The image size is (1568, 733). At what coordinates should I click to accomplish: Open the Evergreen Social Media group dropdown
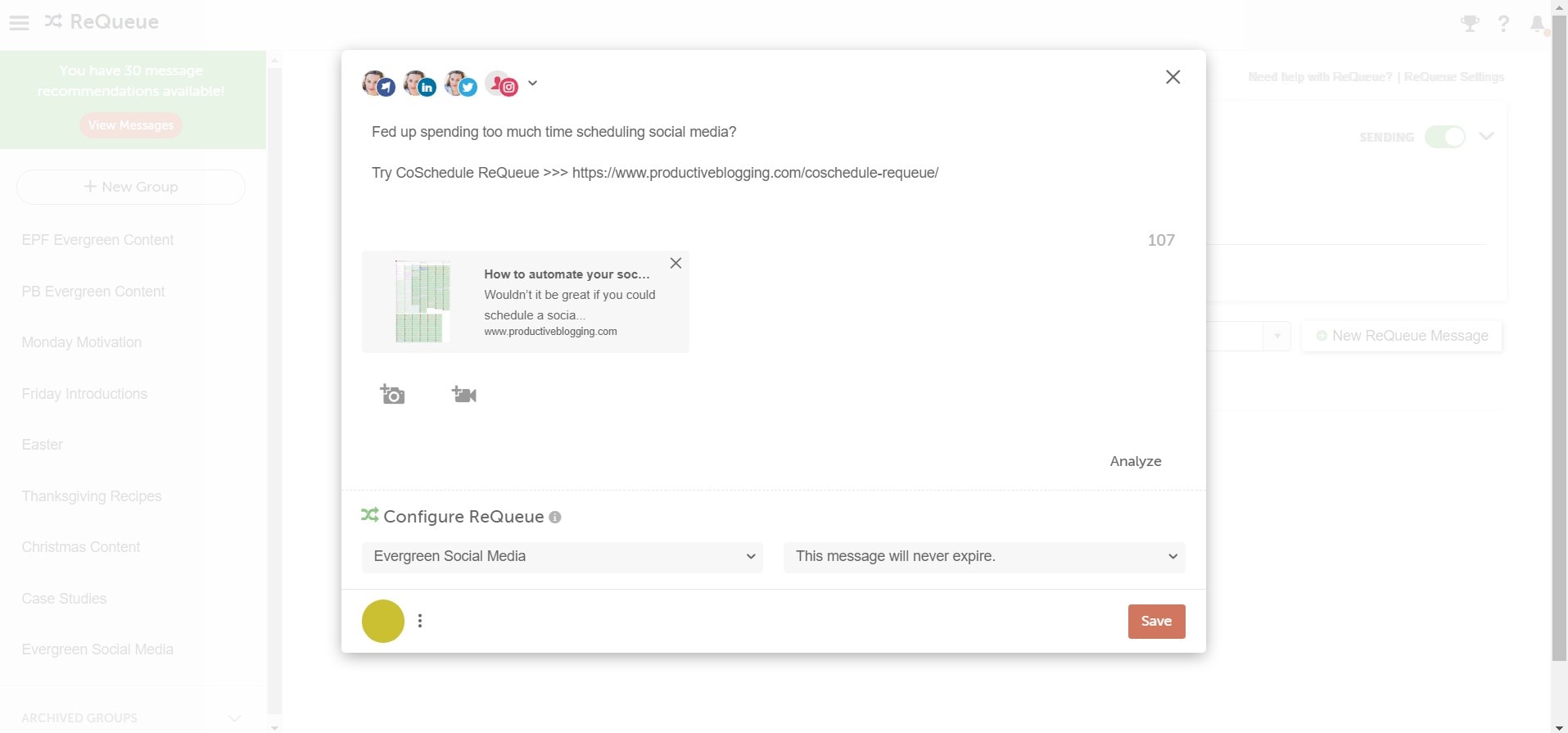coord(562,557)
